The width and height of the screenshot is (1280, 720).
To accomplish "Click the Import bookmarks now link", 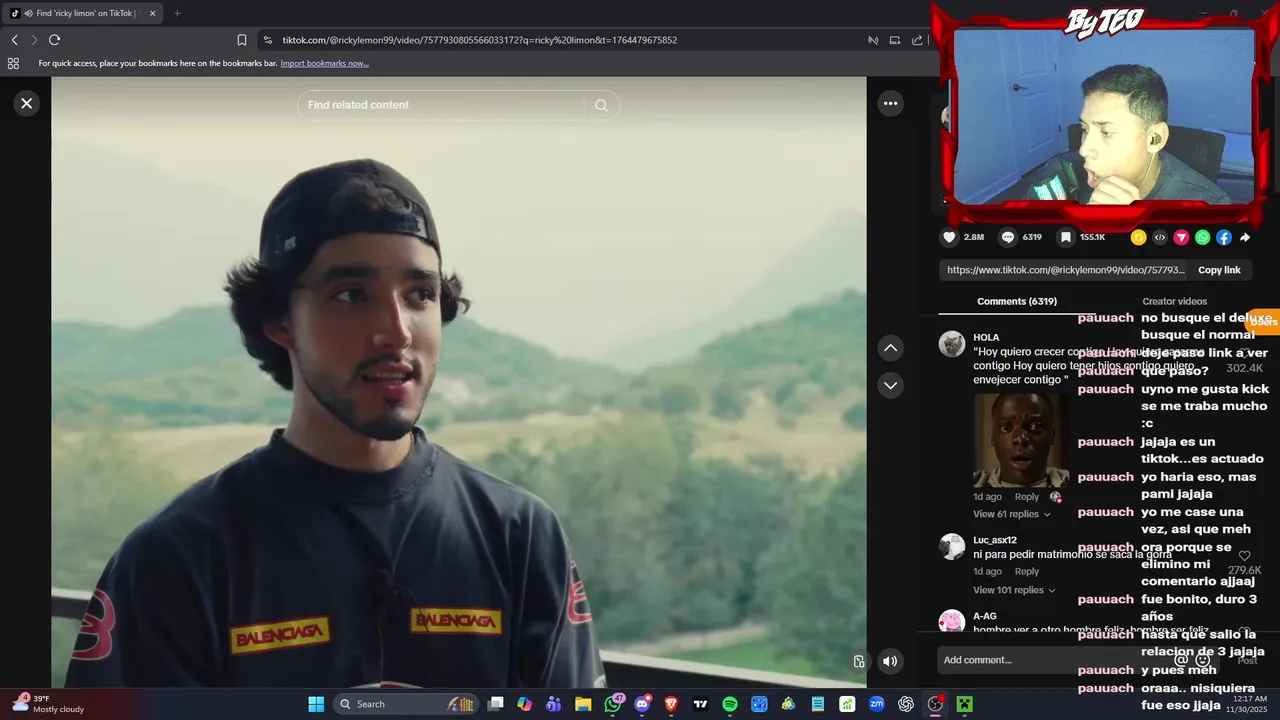I will coord(324,63).
